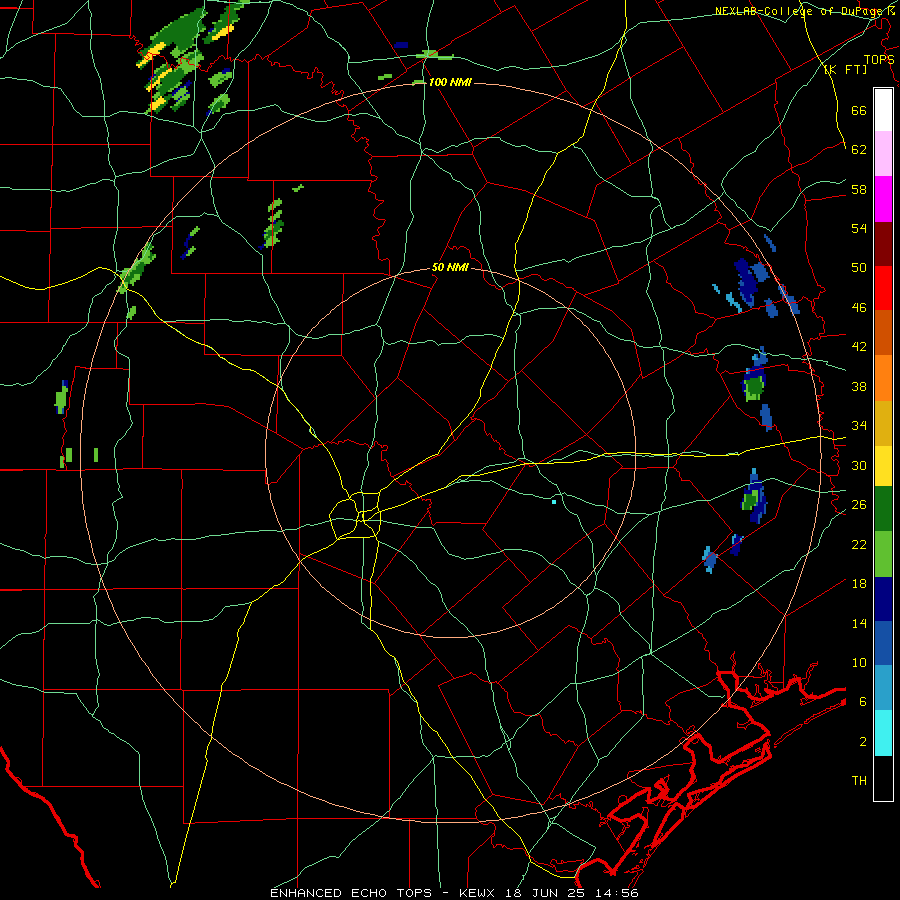Click the '22' legend value
Viewport: 900px width, 900px height.
(x=859, y=544)
